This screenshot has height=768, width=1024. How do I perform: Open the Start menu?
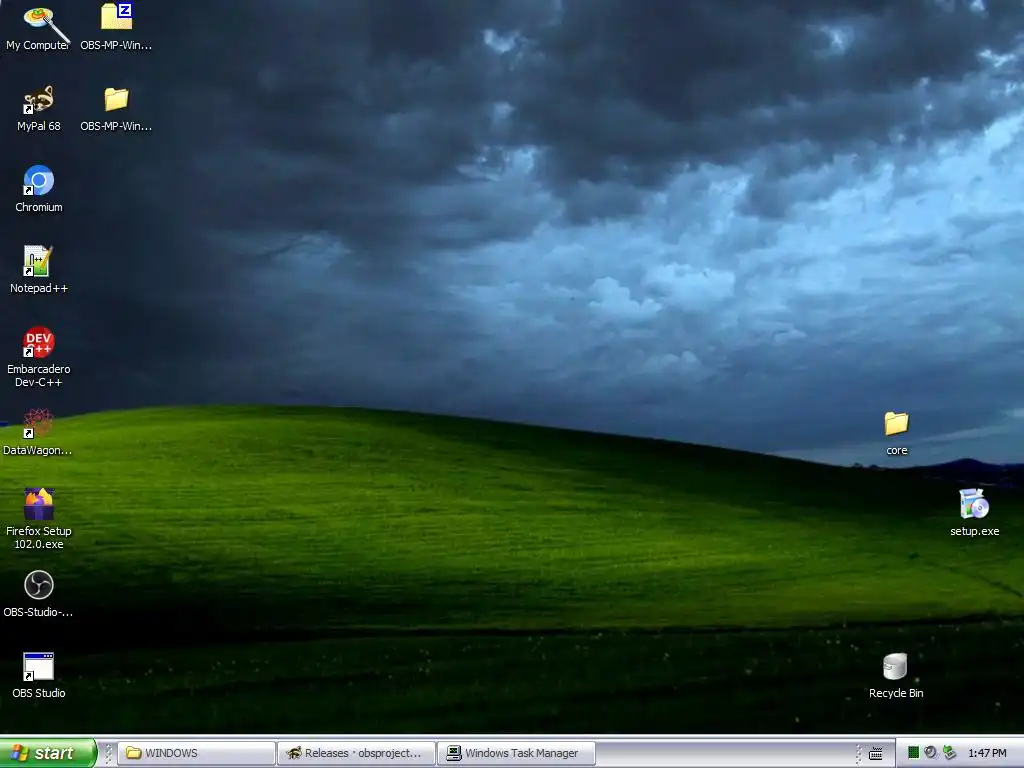[48, 753]
